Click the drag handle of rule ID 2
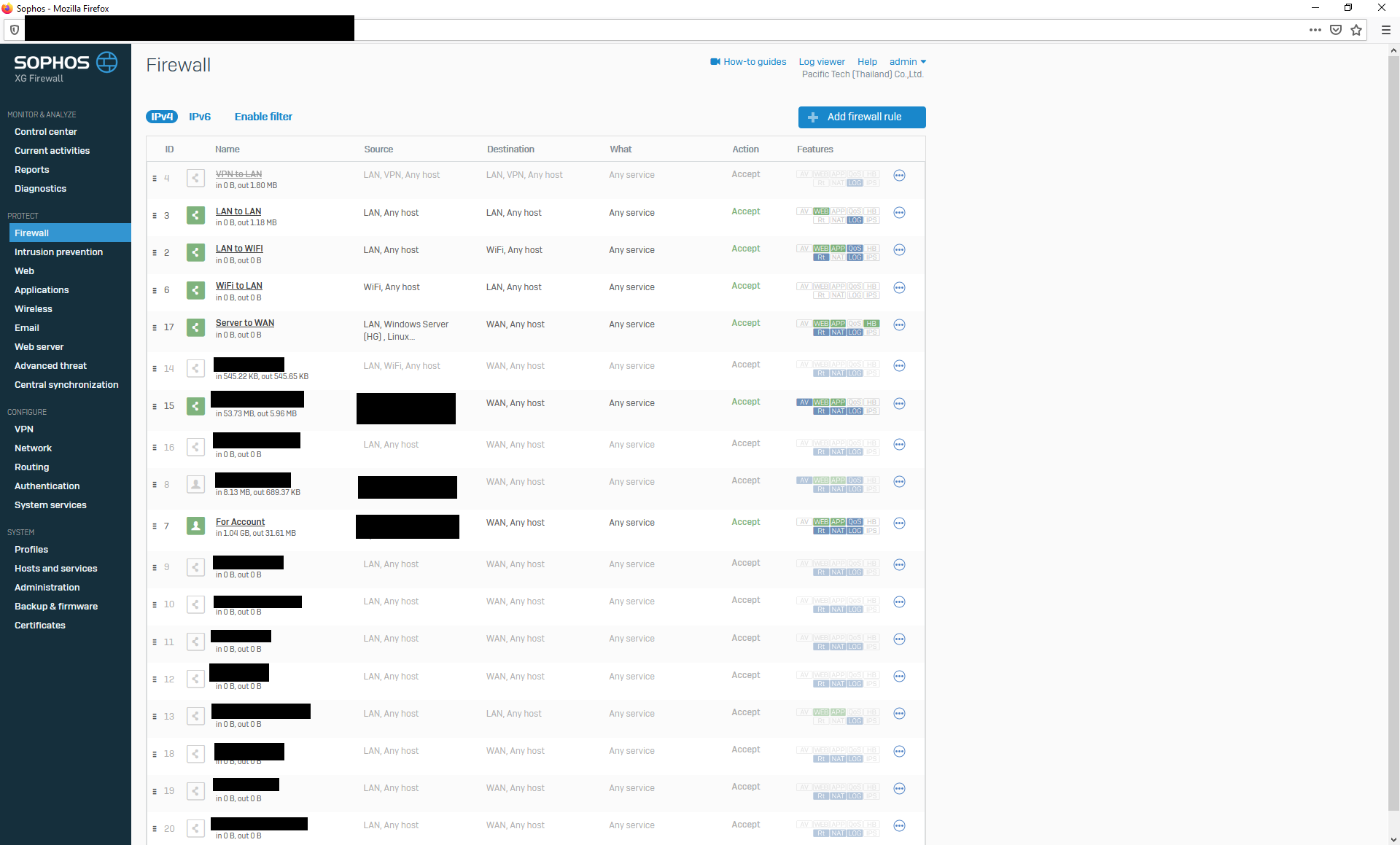 tap(155, 253)
